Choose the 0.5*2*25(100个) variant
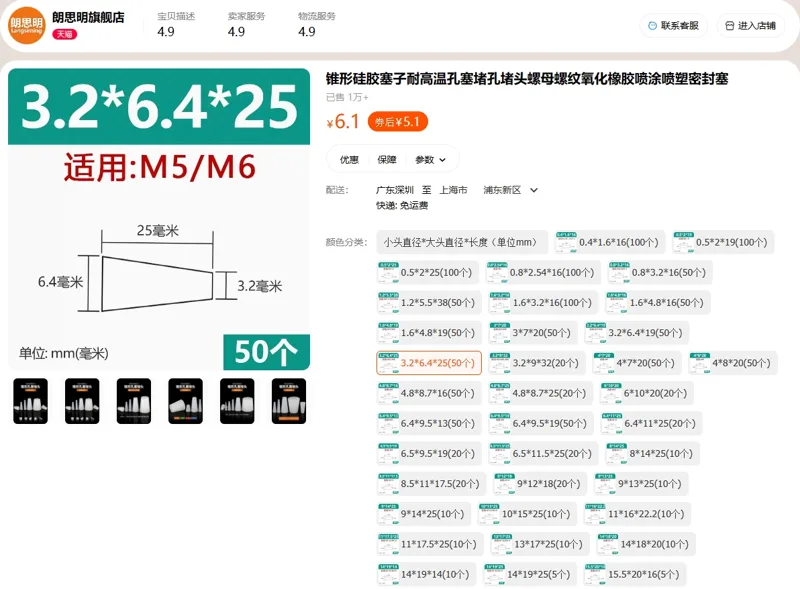 [x=428, y=273]
